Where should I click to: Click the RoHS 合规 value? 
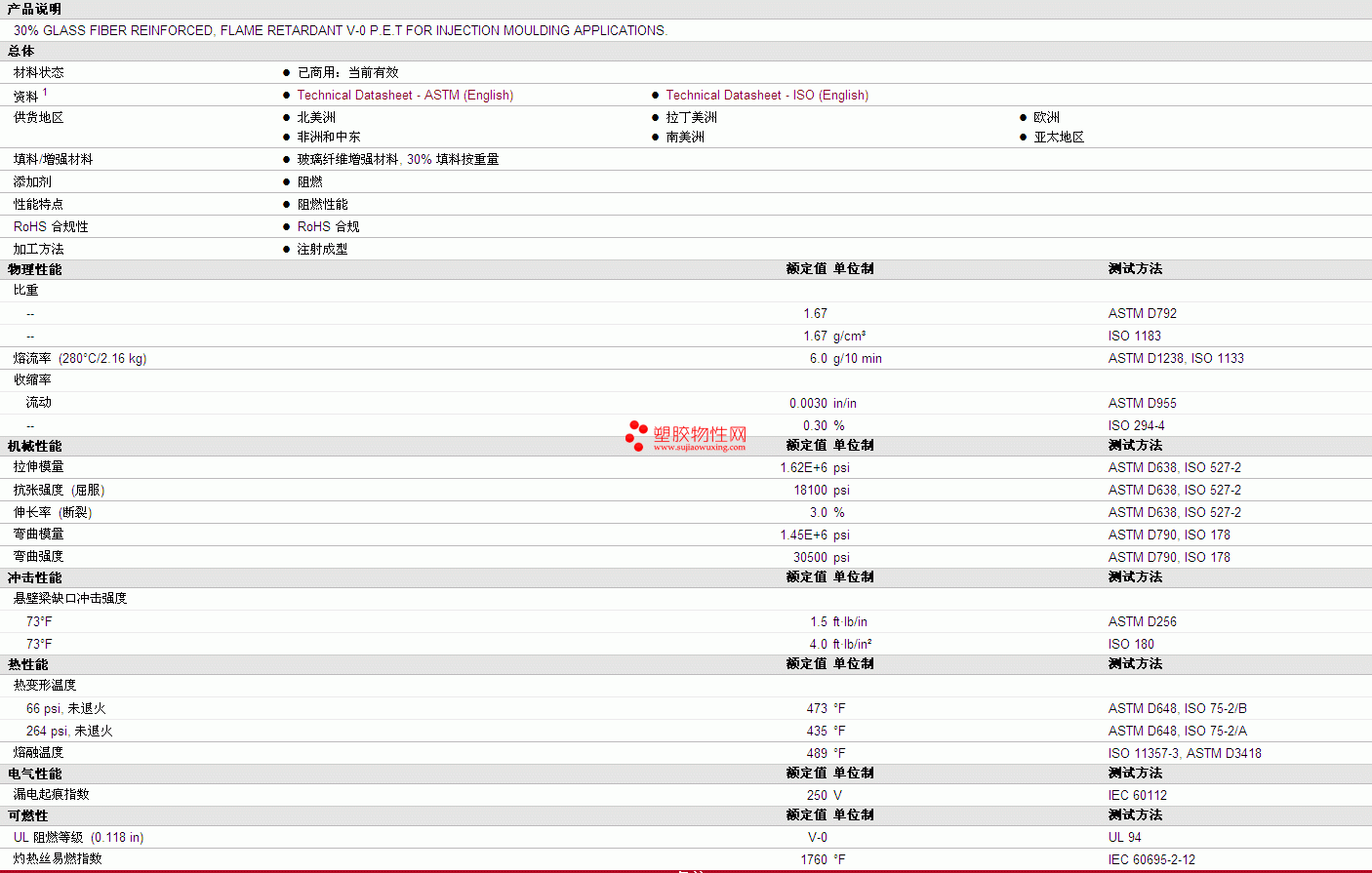(x=328, y=226)
